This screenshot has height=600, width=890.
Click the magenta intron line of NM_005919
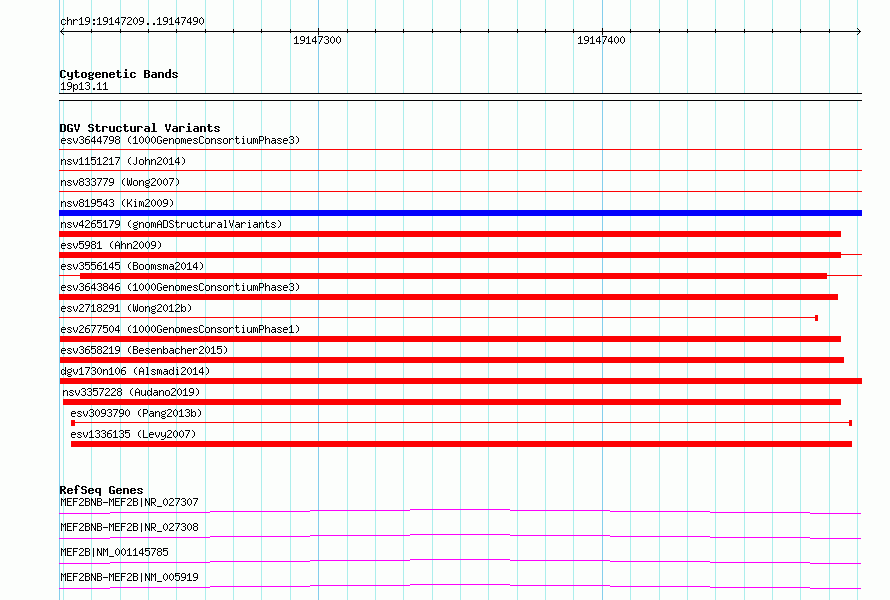(460, 586)
